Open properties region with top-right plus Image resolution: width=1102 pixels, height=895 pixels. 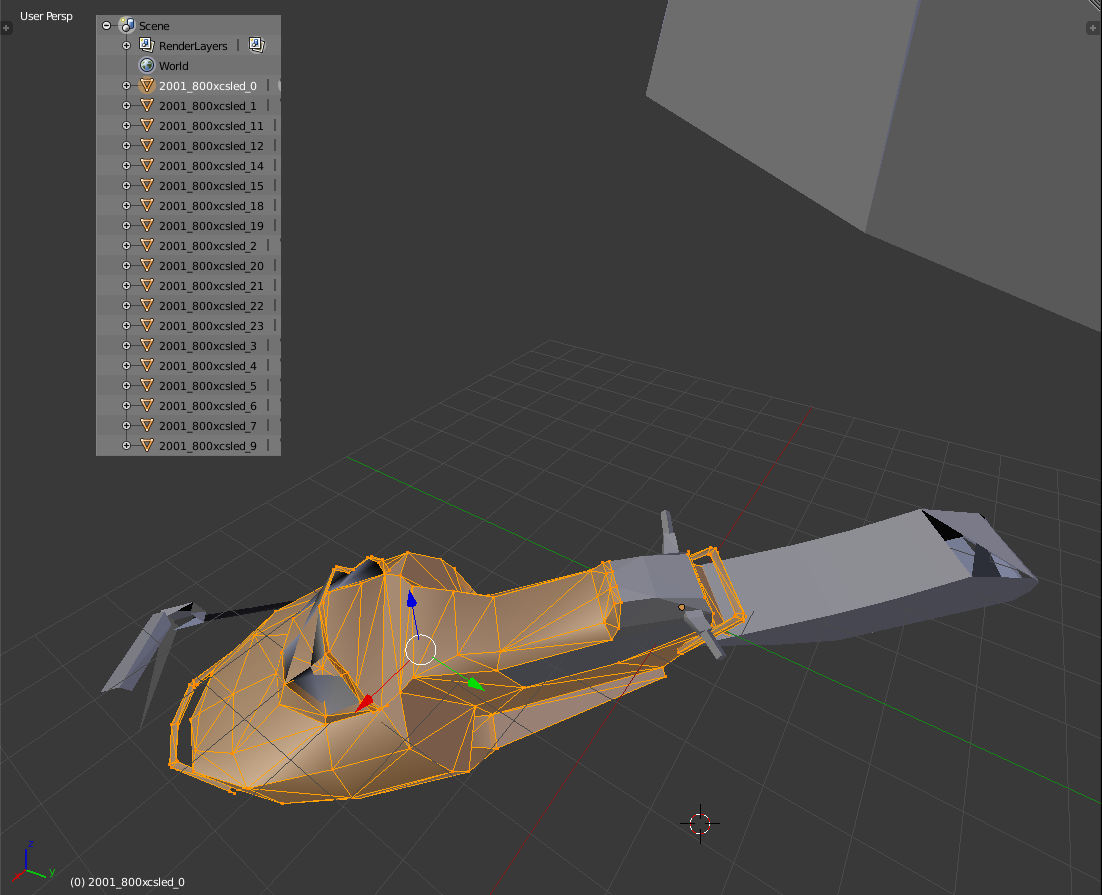pos(1094,28)
